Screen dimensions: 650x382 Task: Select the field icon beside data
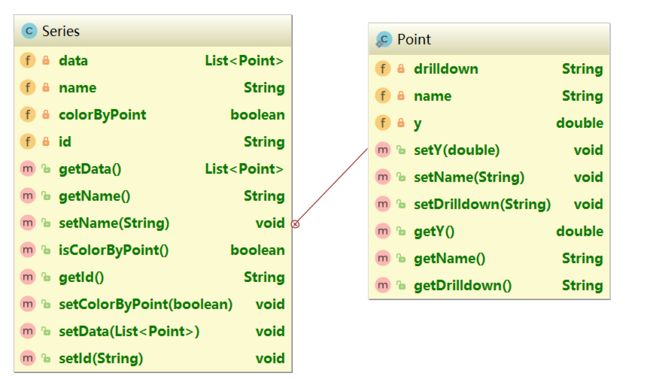click(x=28, y=60)
